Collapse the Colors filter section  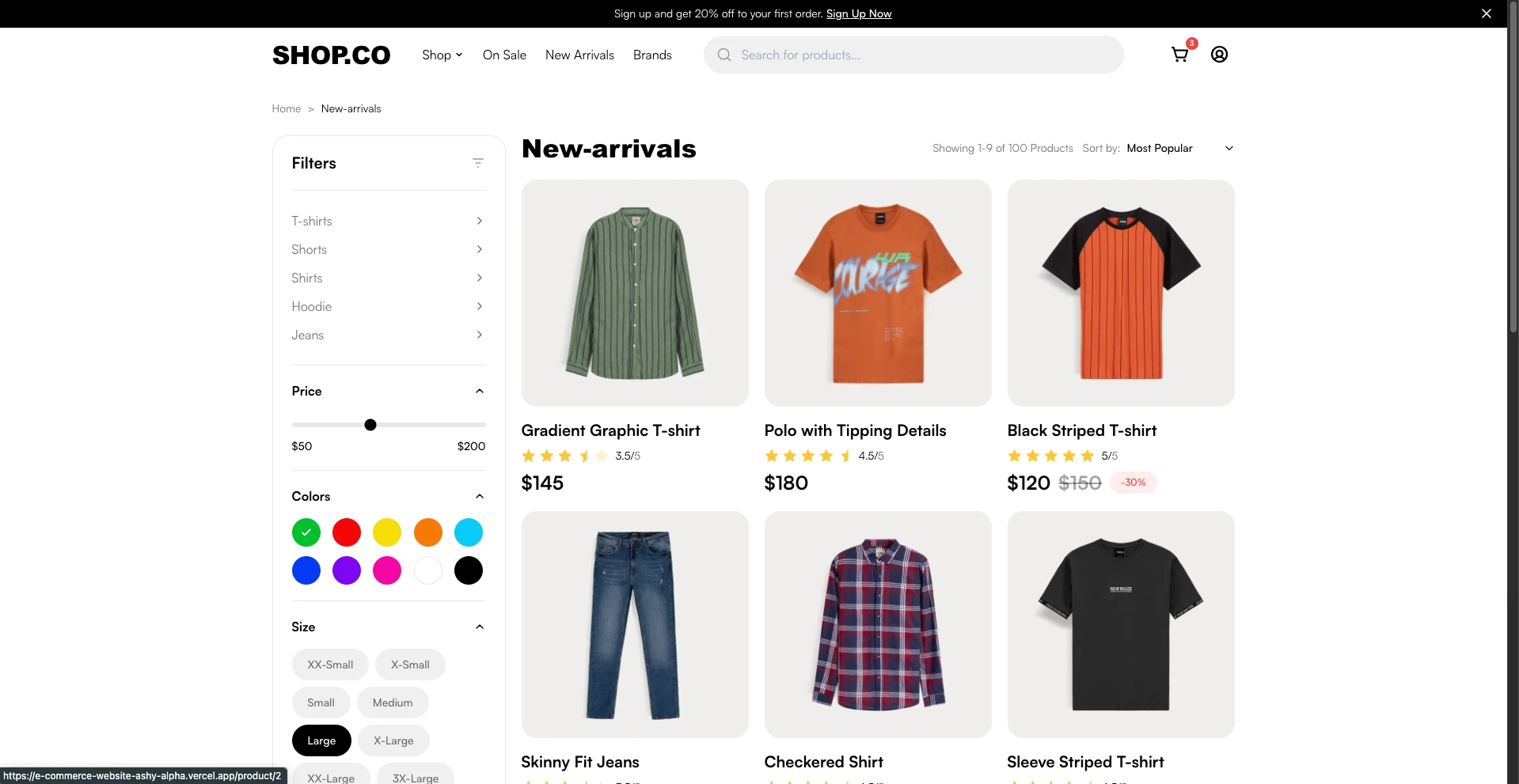click(x=479, y=496)
